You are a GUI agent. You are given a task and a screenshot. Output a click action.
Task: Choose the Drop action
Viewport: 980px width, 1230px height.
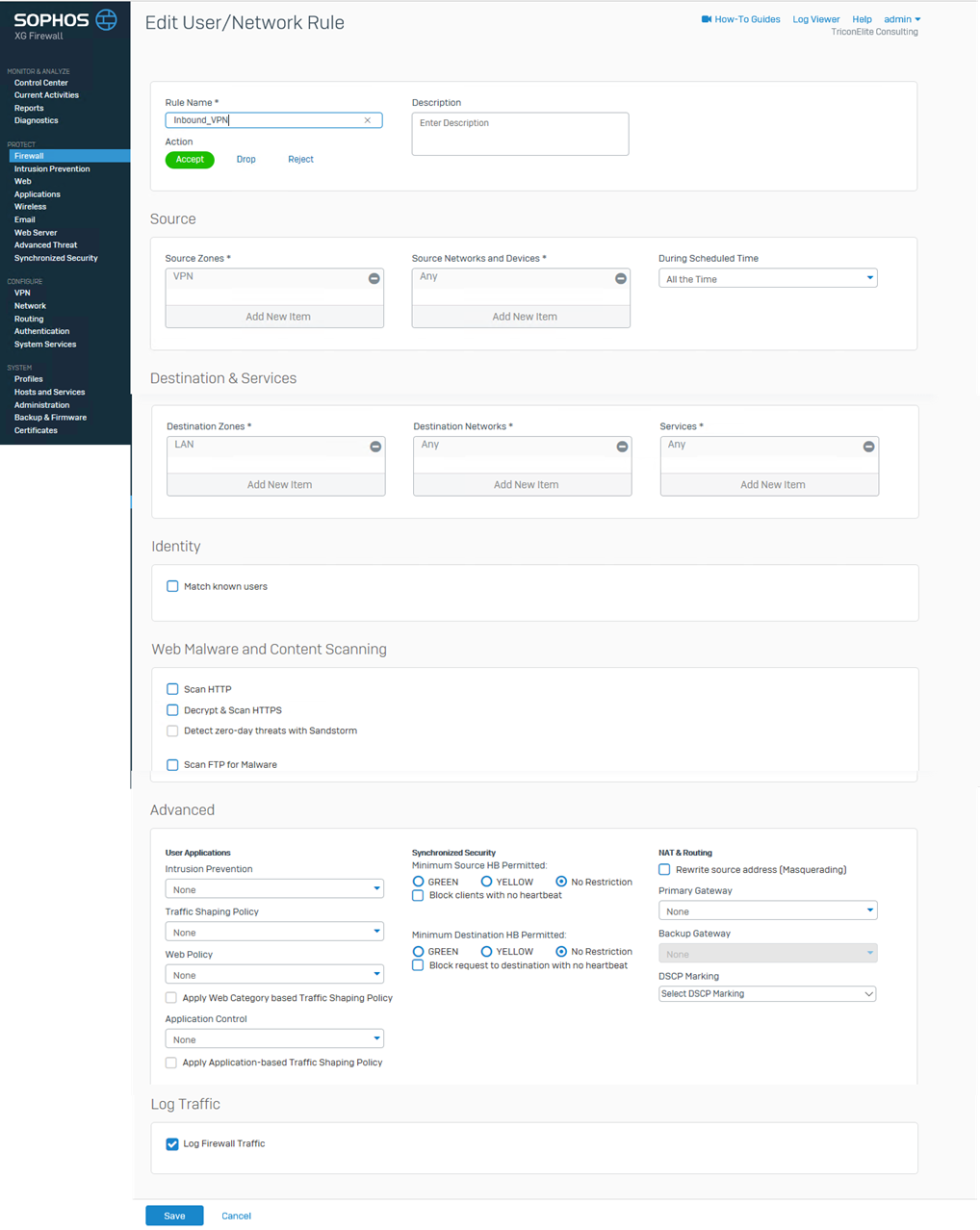[246, 160]
